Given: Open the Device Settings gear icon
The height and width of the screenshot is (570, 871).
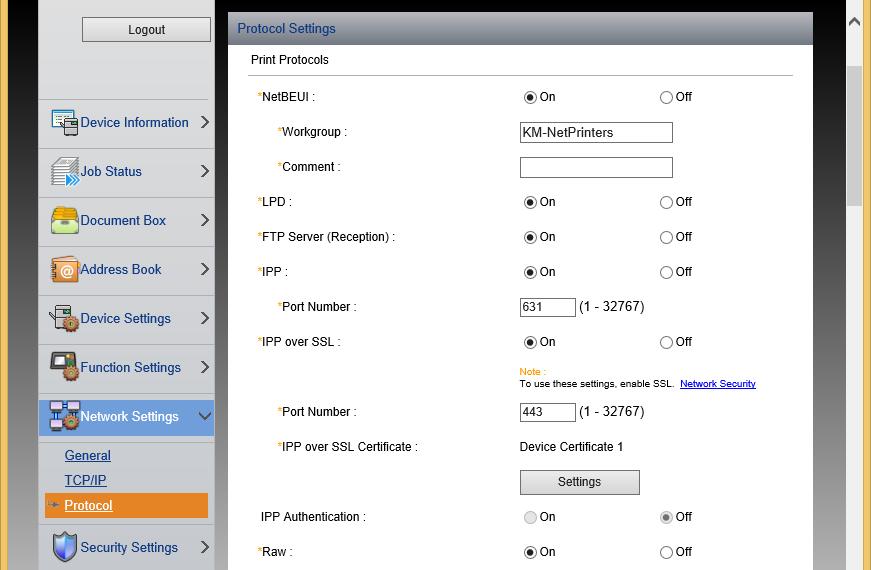Looking at the screenshot, I should pyautogui.click(x=64, y=318).
